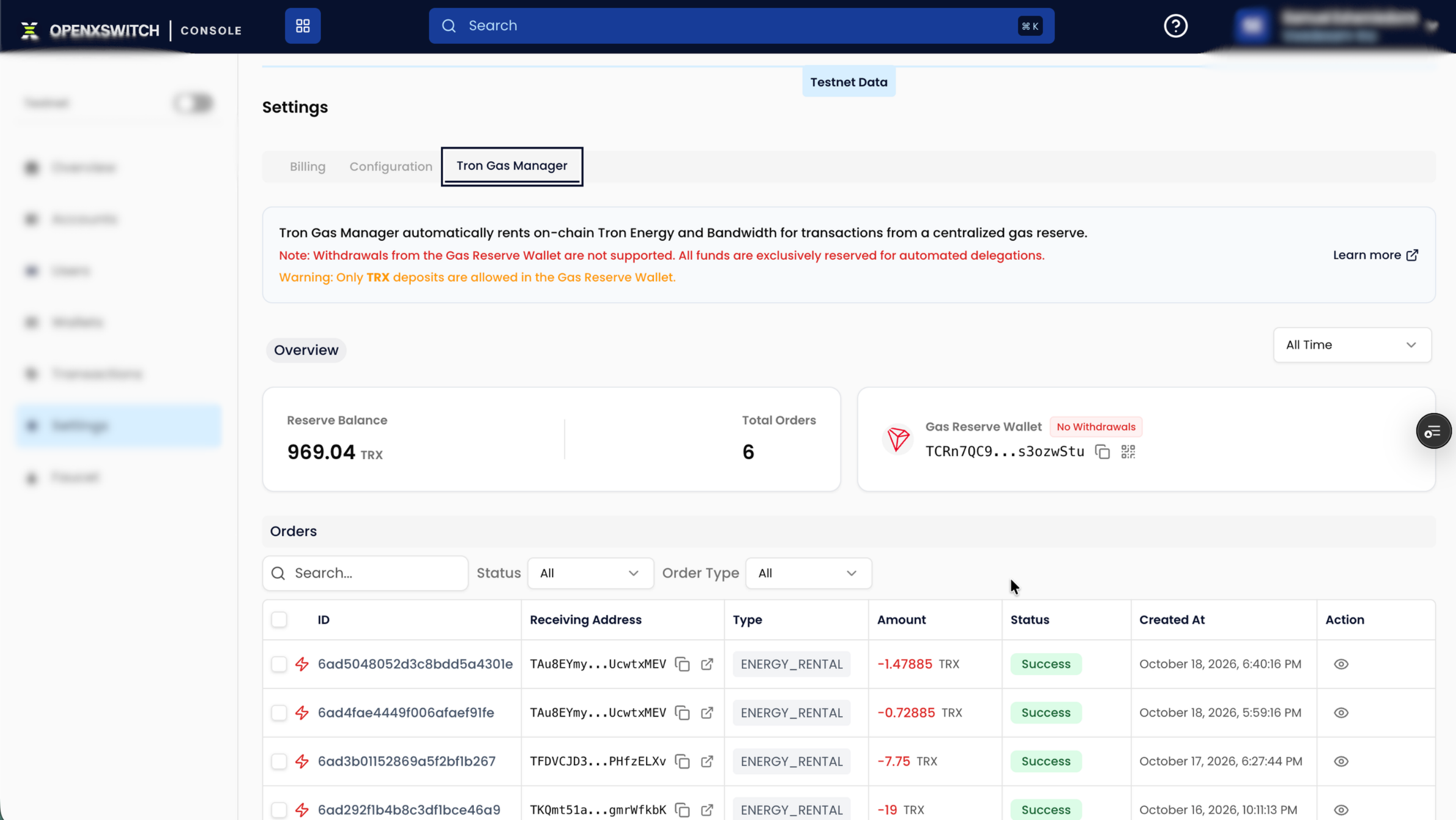Image resolution: width=1456 pixels, height=820 pixels.
Task: Click the Created At column header
Action: pos(1171,619)
